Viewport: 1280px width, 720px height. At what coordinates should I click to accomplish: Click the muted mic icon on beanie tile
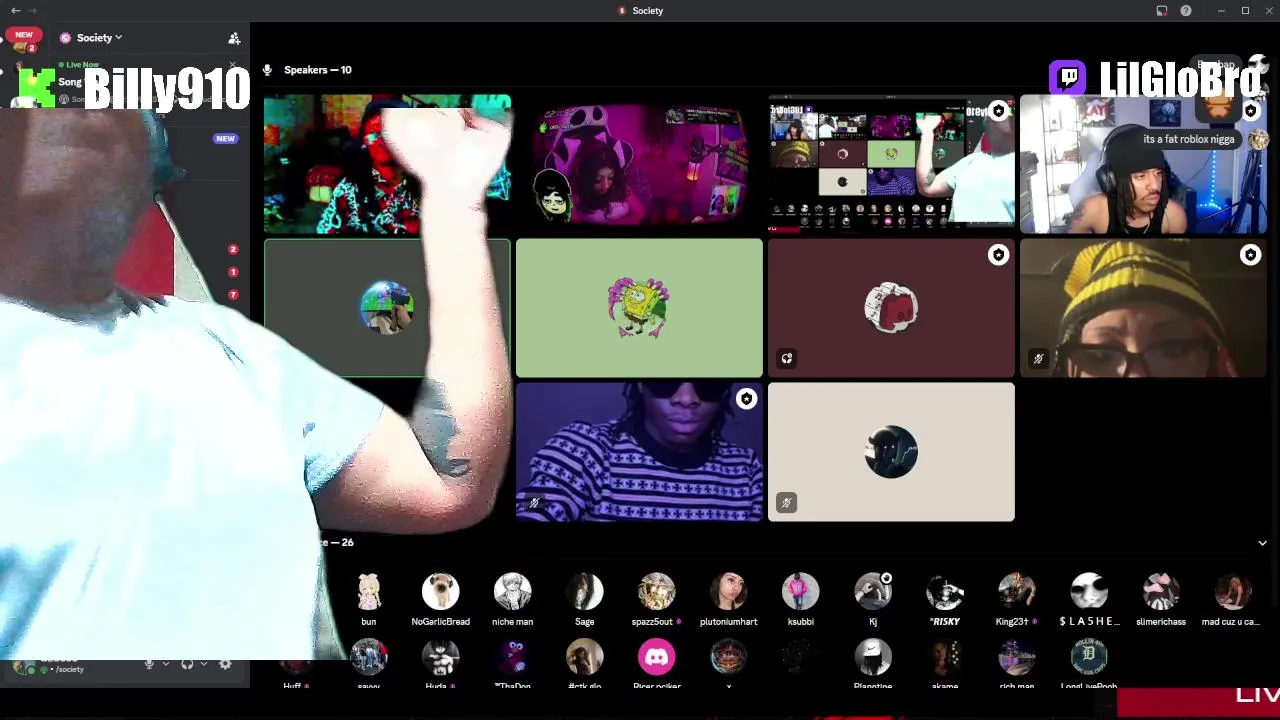(1039, 359)
